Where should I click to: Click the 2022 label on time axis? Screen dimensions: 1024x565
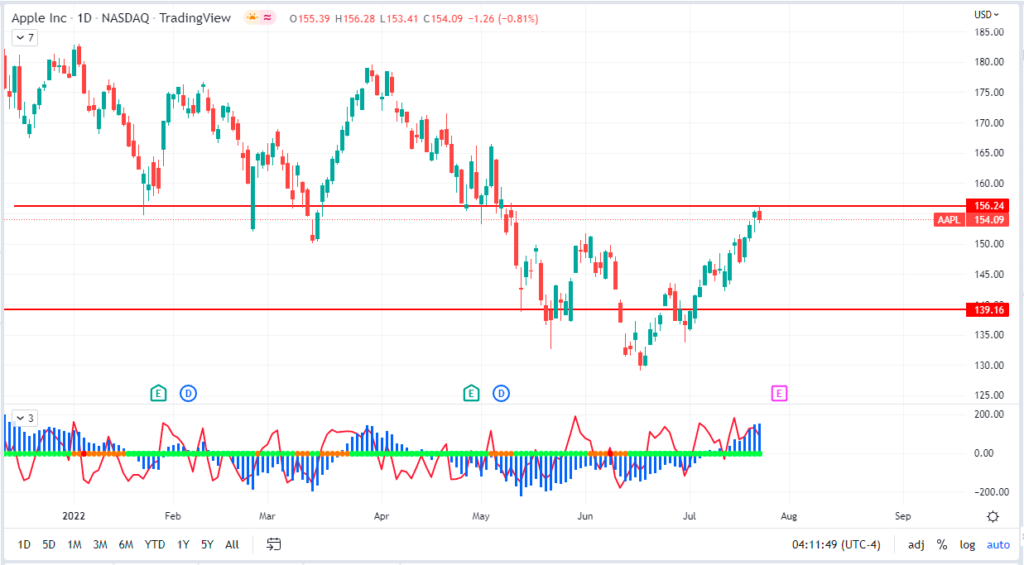pos(74,516)
